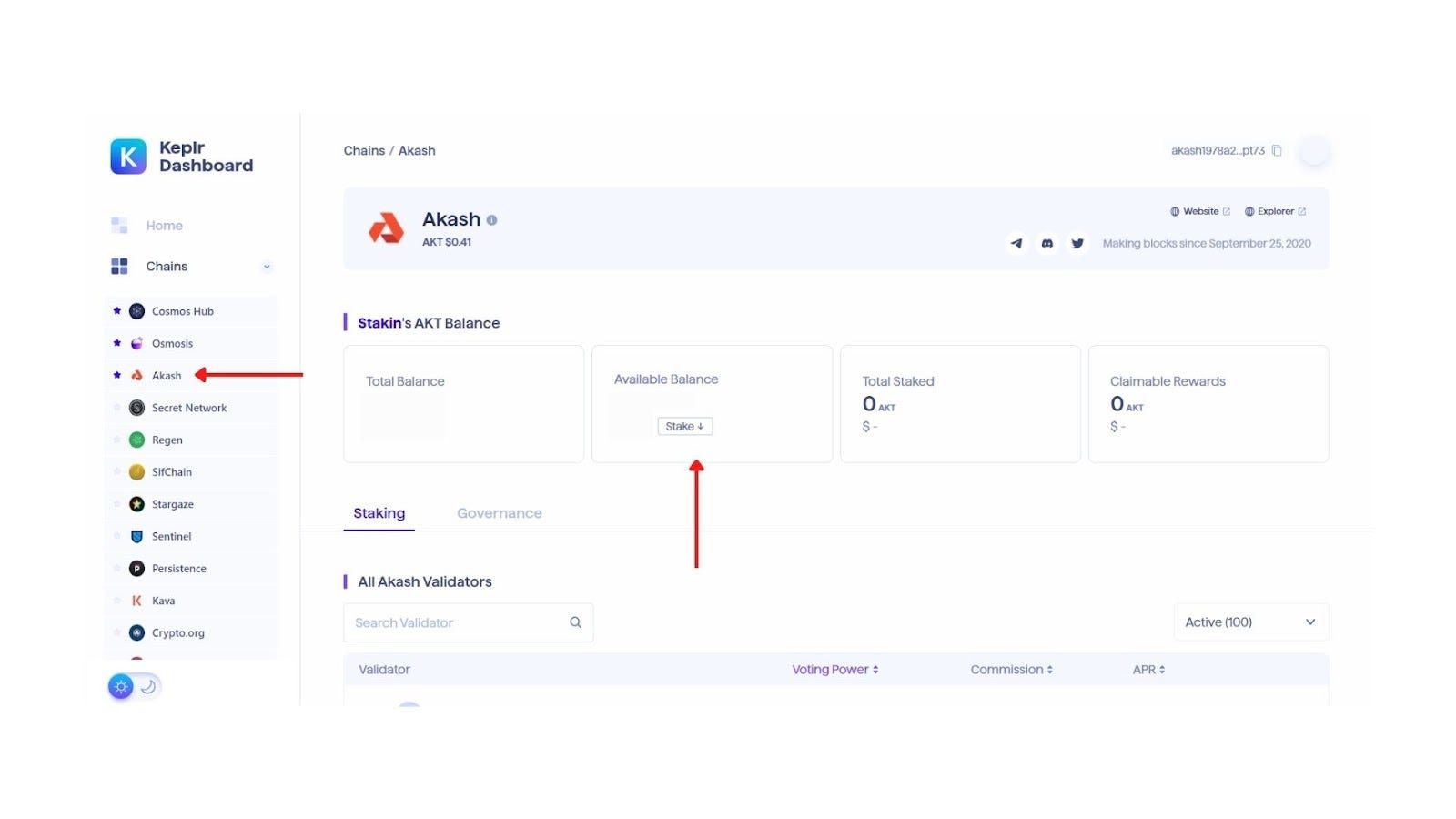Open Akash Discord icon
The width and height of the screenshot is (1456, 819).
[x=1047, y=243]
